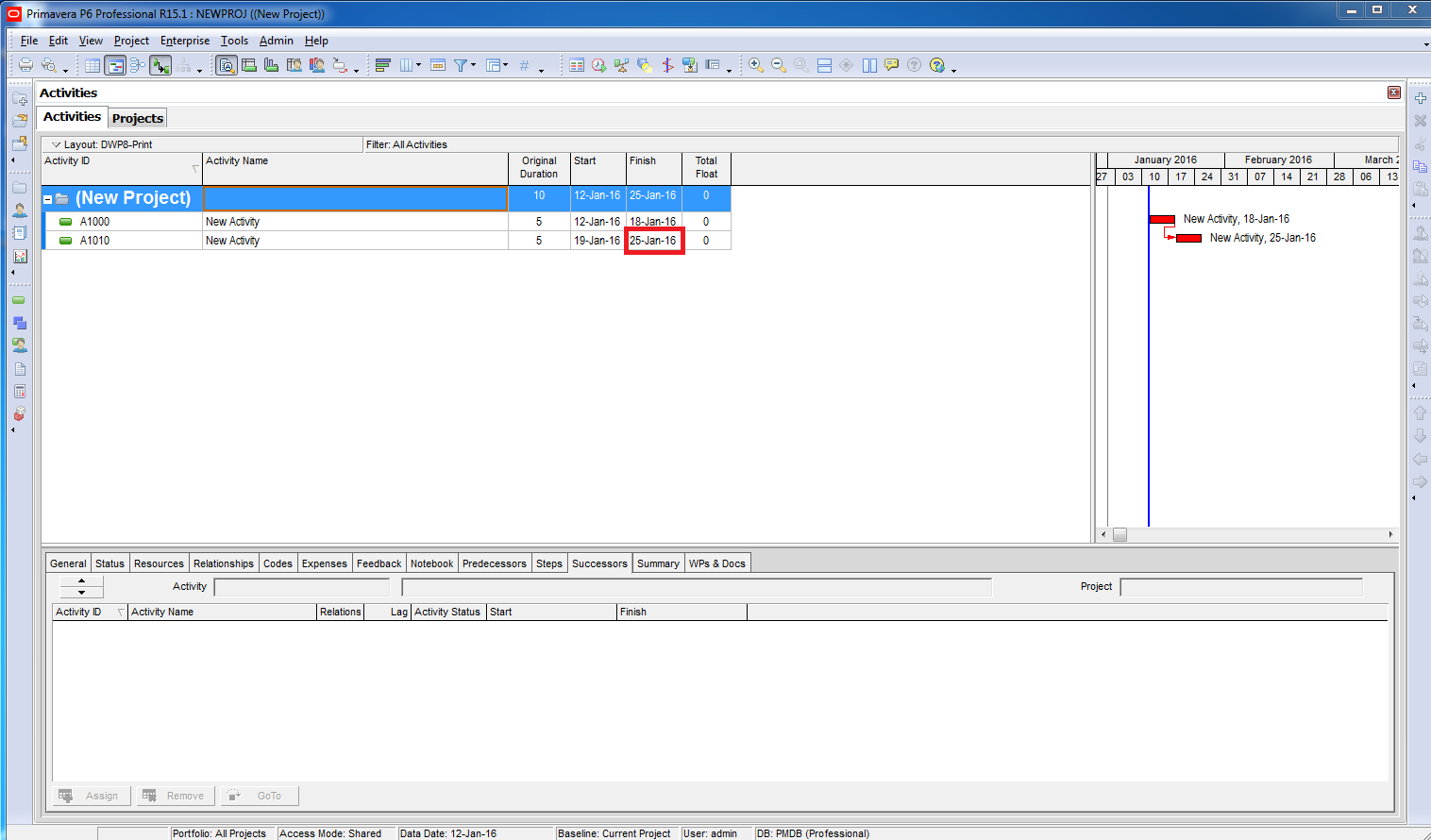This screenshot has width=1431, height=840.
Task: Click the Assign button in Successors panel
Action: [x=91, y=796]
